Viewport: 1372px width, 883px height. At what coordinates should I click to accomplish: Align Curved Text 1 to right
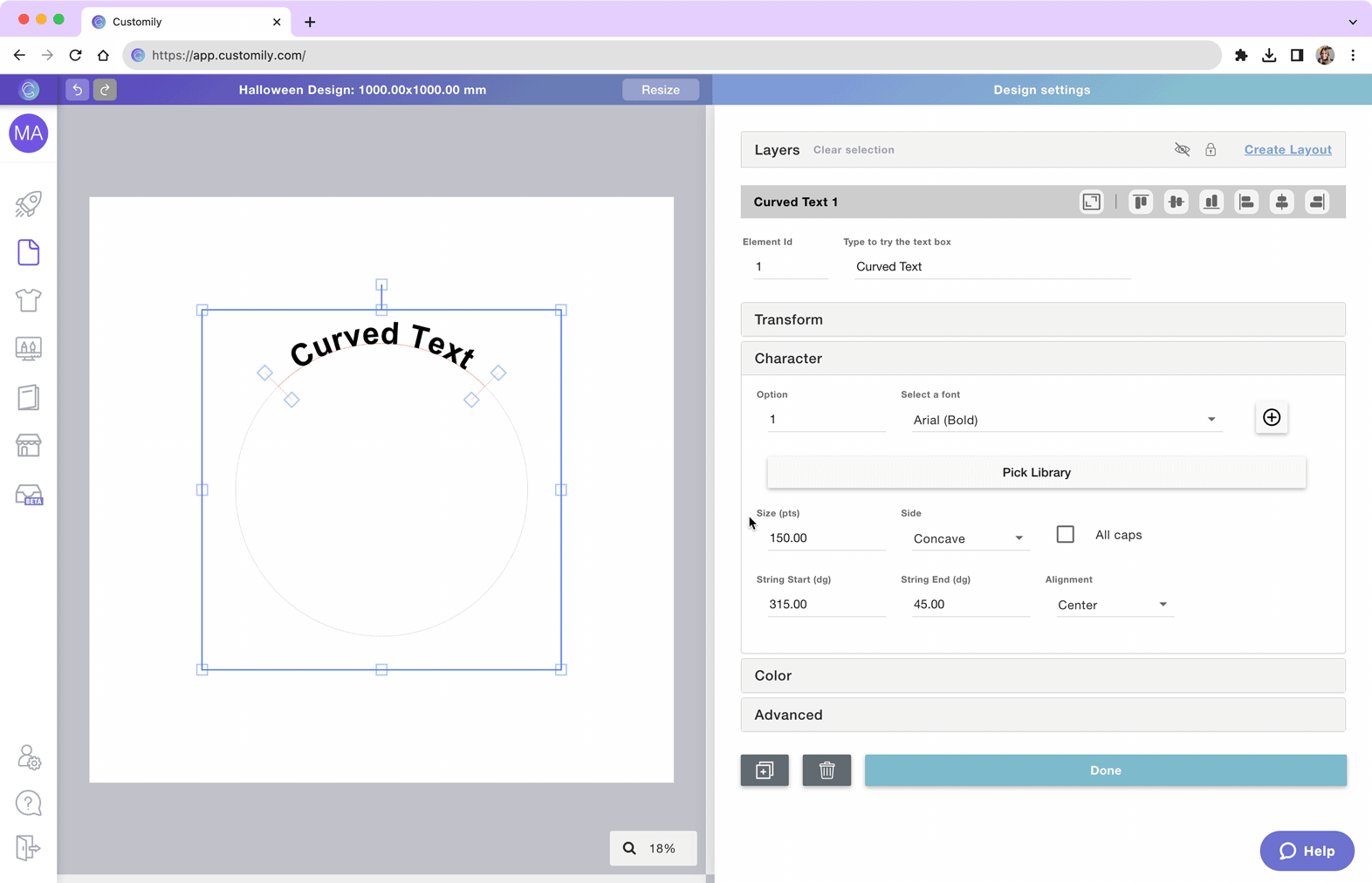point(1317,202)
